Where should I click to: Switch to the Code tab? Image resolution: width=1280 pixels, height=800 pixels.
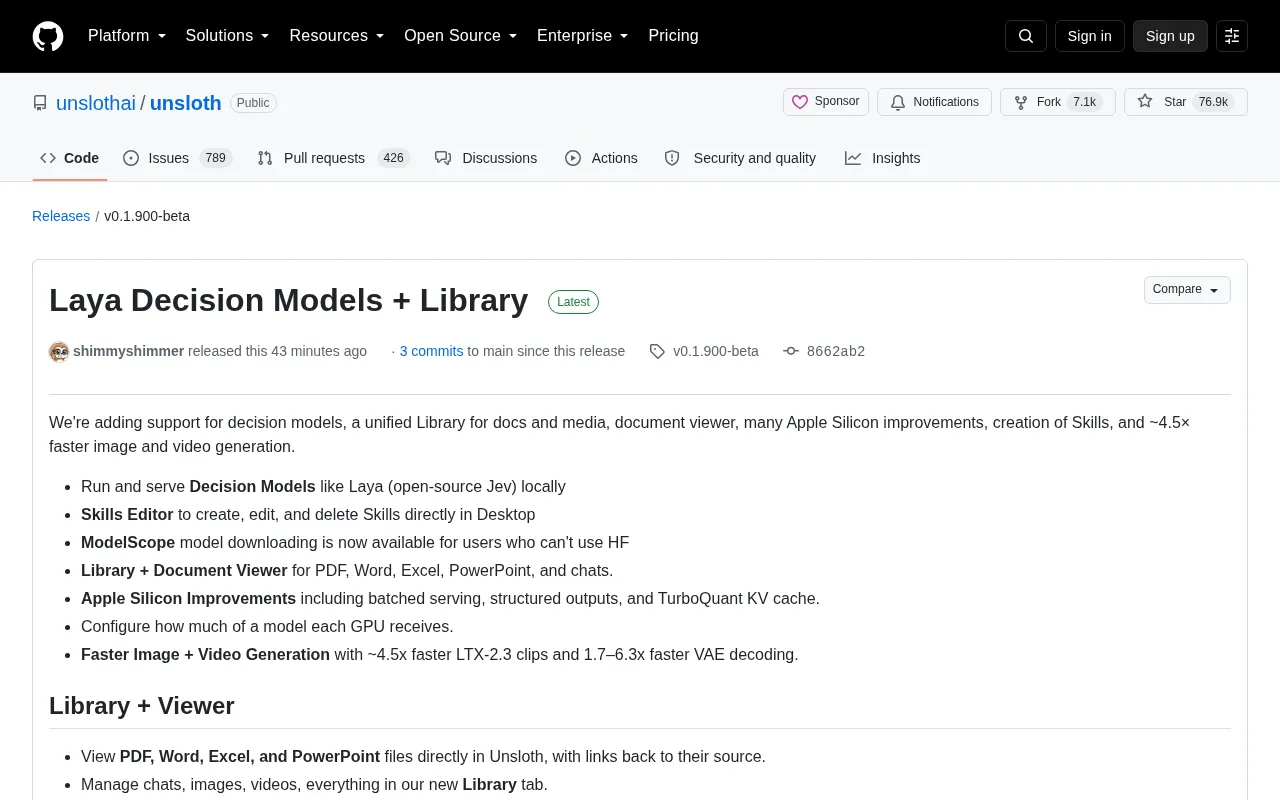click(70, 158)
